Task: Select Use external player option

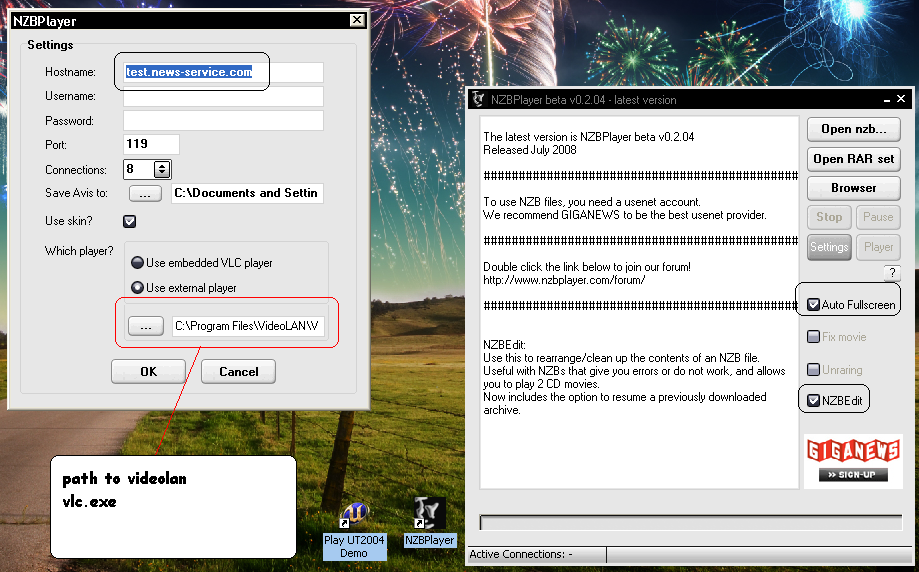Action: click(x=137, y=288)
